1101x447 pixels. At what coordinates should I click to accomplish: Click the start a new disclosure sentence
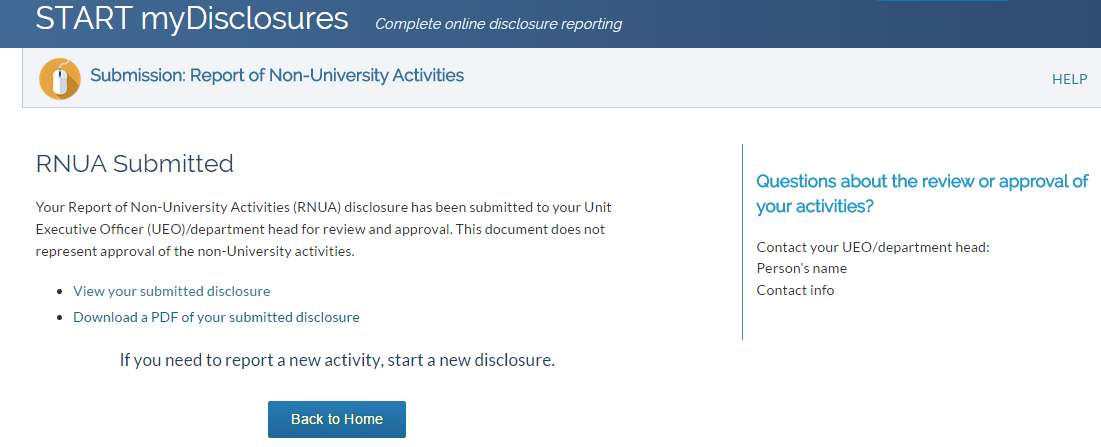pos(337,361)
